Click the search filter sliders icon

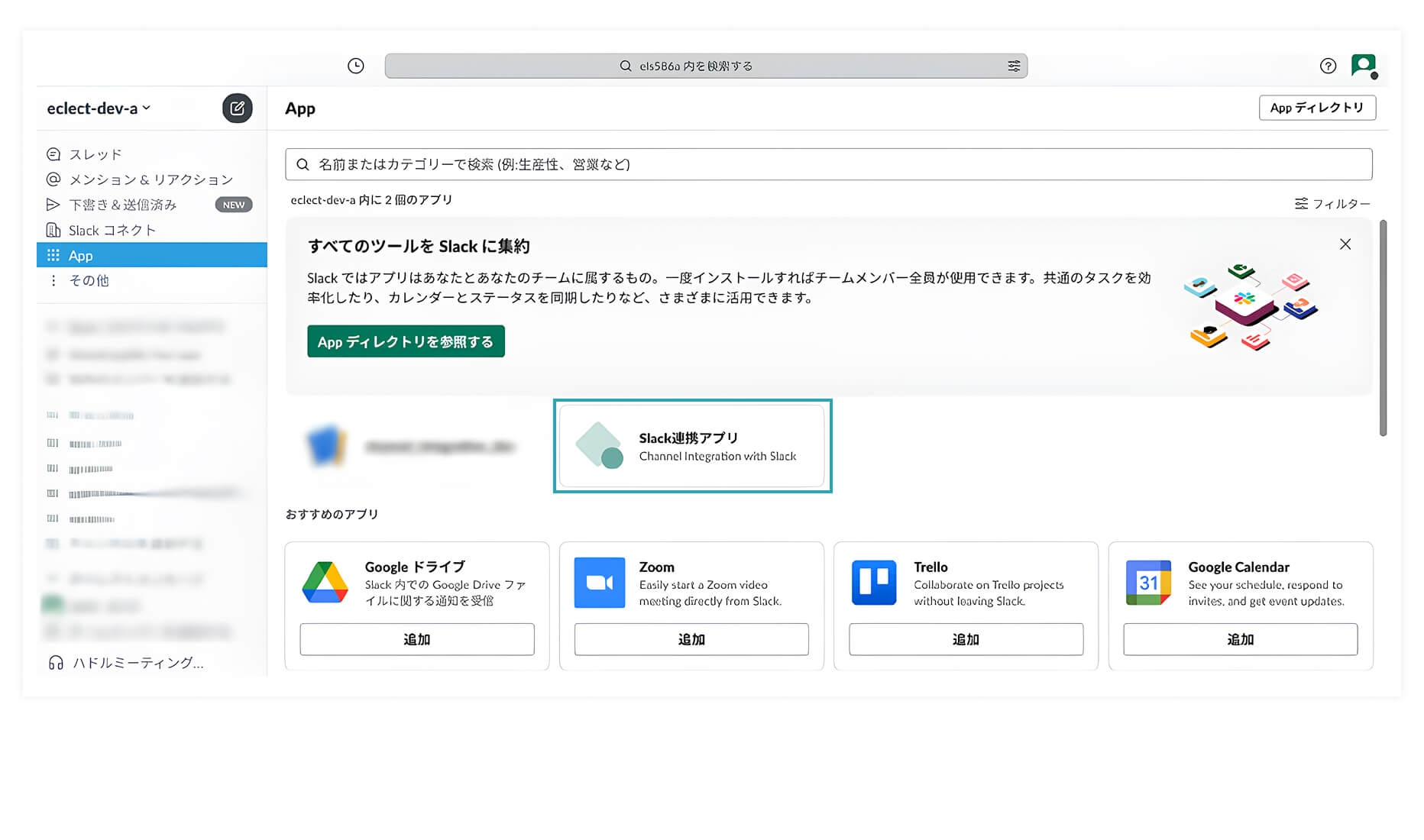[x=1014, y=66]
